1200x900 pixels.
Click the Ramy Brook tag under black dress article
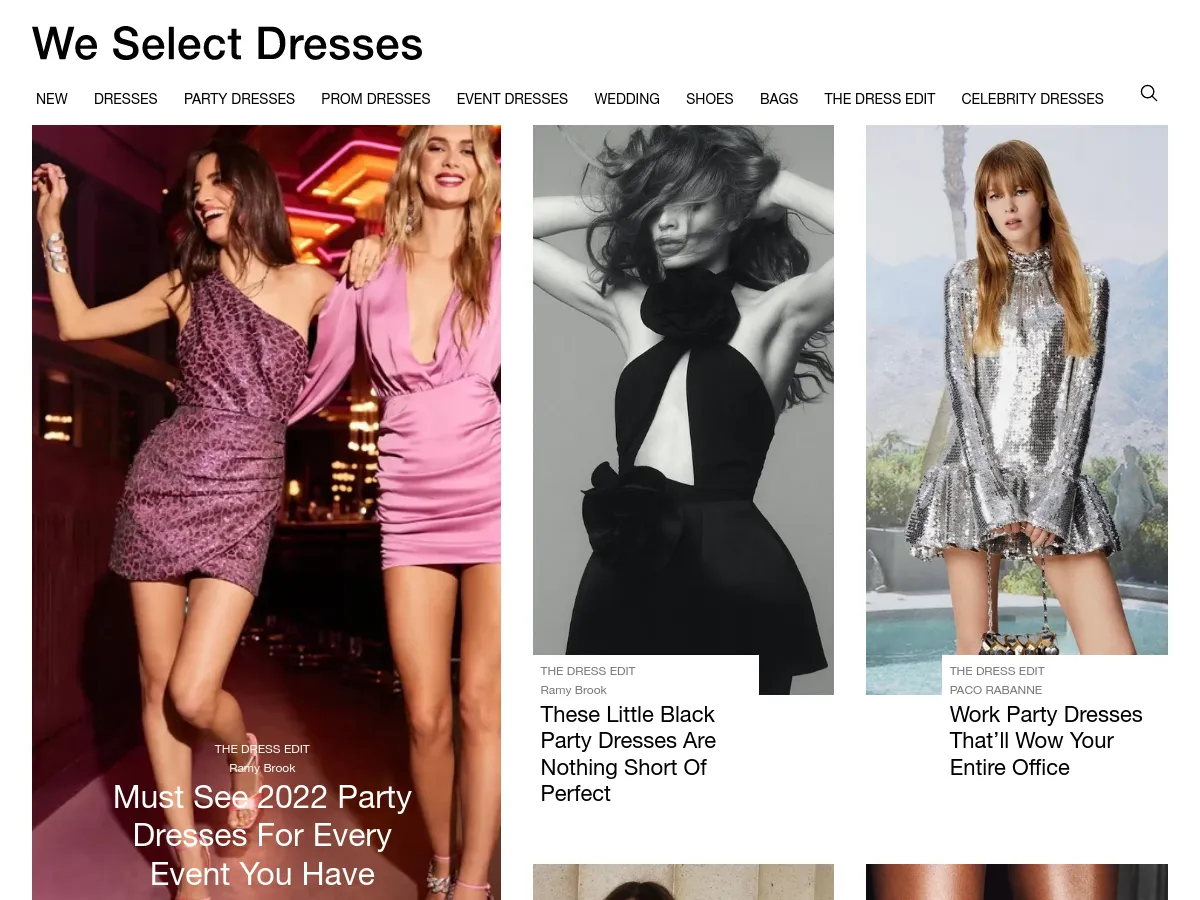tap(573, 690)
